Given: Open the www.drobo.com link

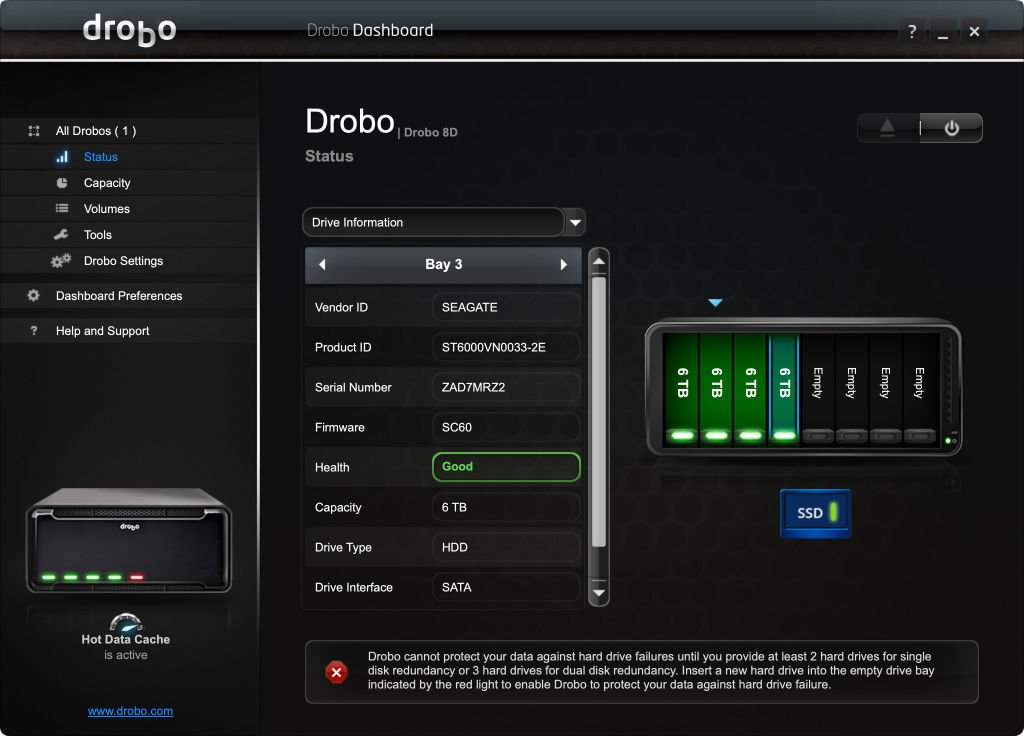Looking at the screenshot, I should (131, 711).
